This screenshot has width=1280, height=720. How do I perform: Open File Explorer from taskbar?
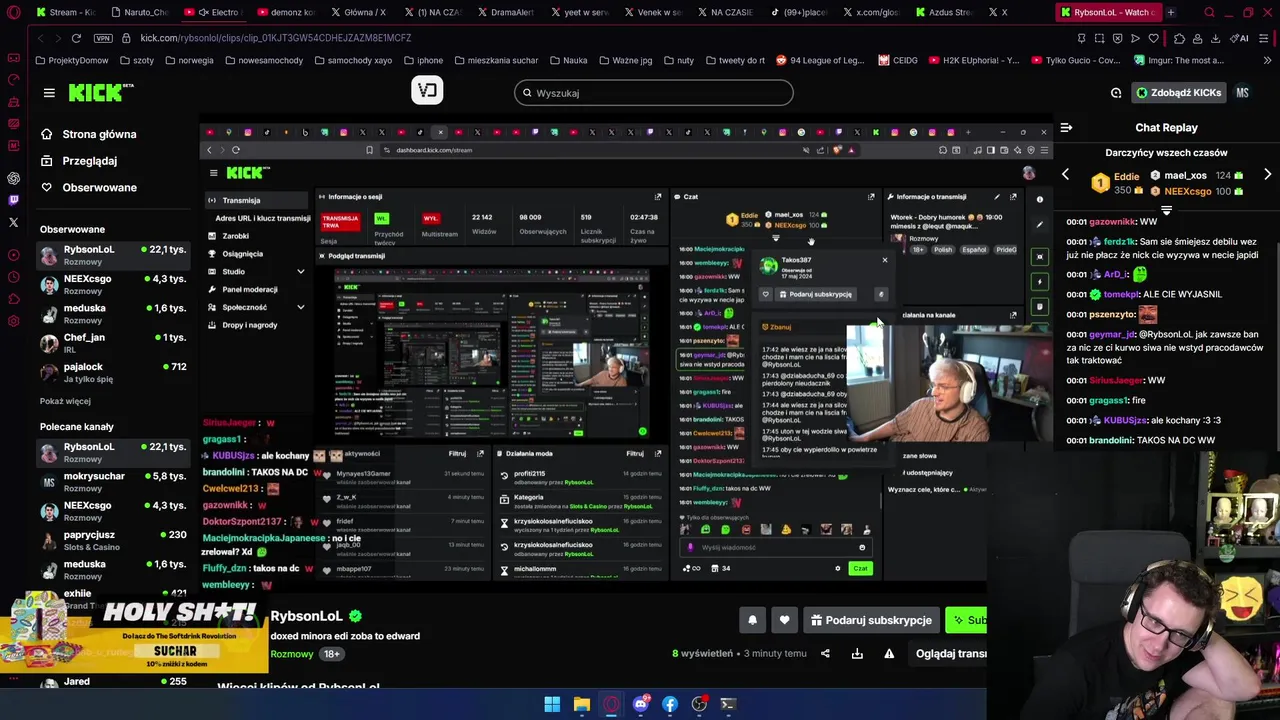pos(581,704)
